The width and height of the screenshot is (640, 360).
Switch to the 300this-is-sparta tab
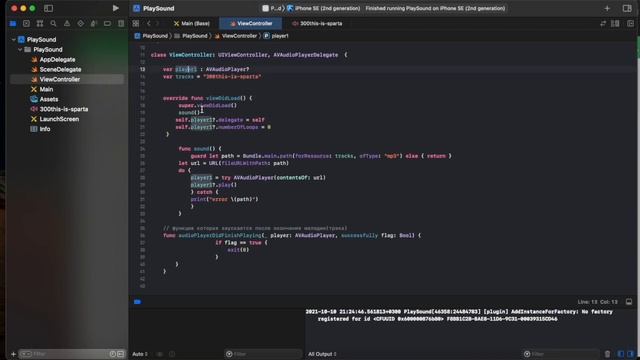[x=317, y=24]
